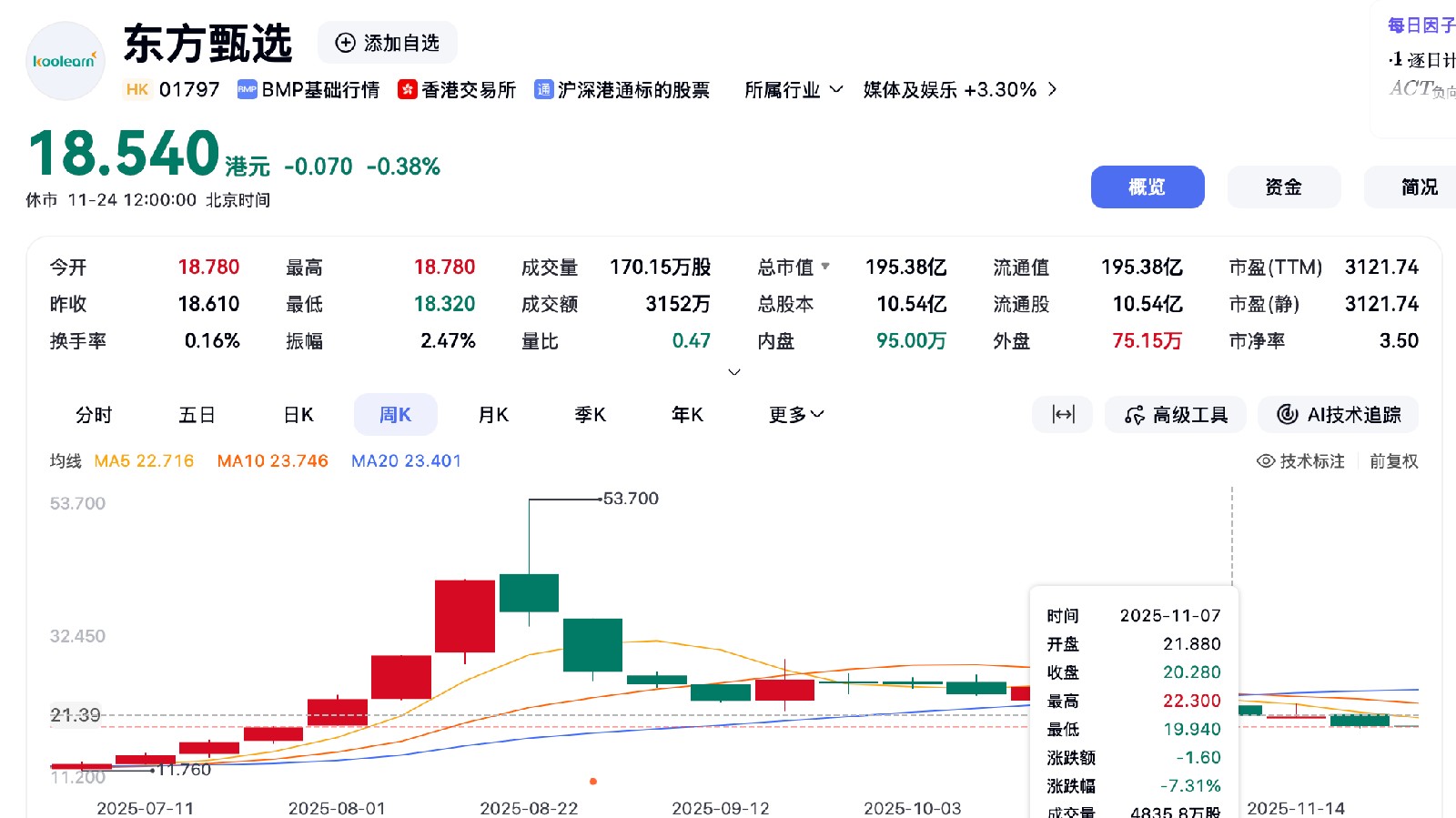Click the chart width fit icon button
Image resolution: width=1456 pixels, height=818 pixels.
[x=1062, y=415]
